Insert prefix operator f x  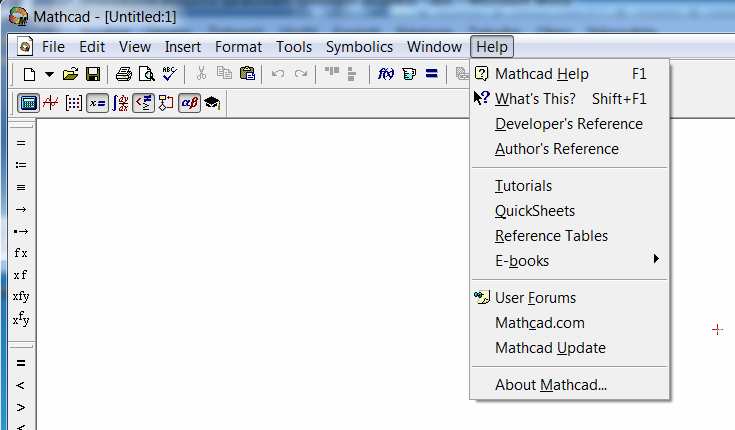pyautogui.click(x=21, y=253)
